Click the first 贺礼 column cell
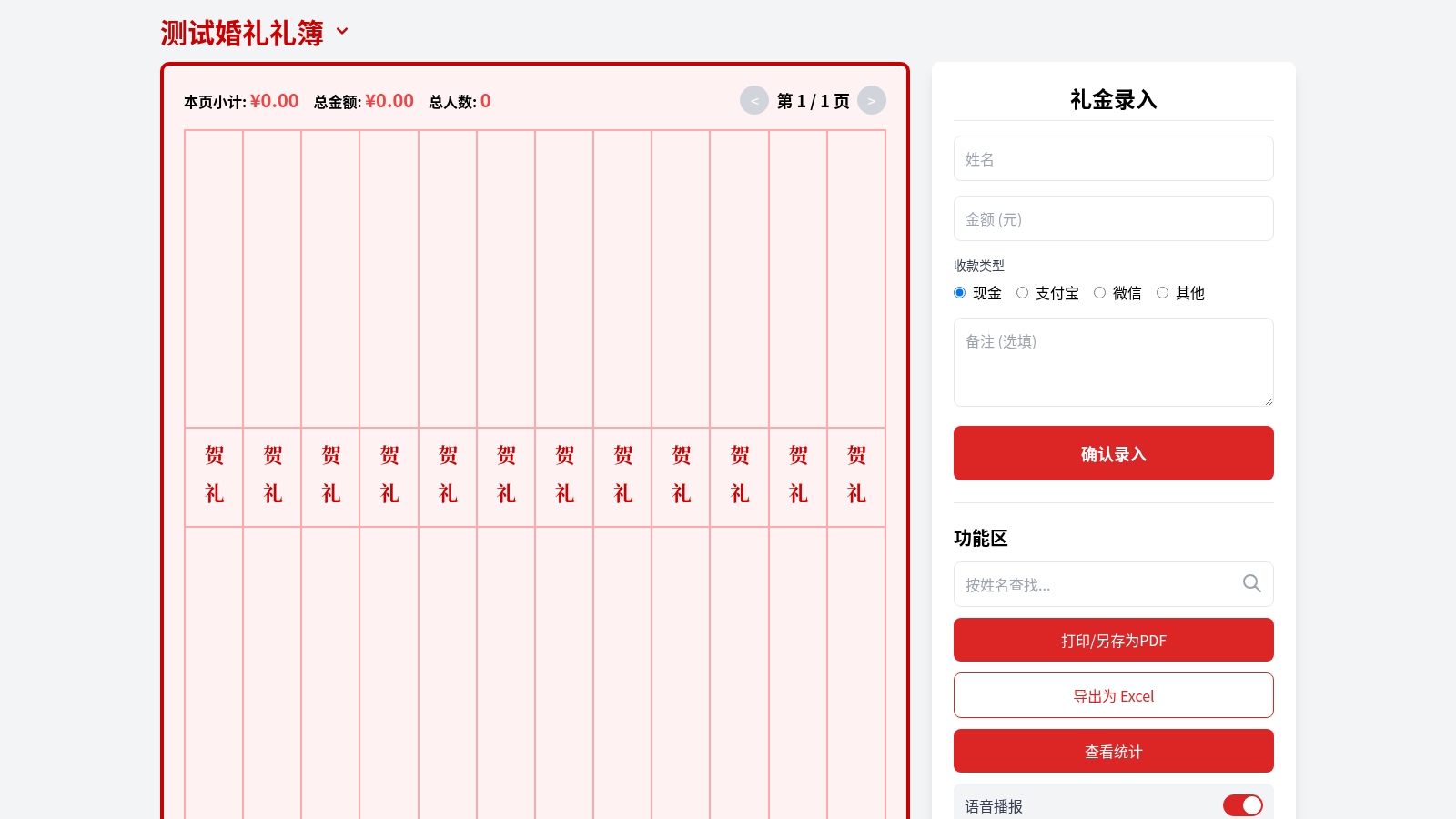This screenshot has height=819, width=1456. click(214, 477)
